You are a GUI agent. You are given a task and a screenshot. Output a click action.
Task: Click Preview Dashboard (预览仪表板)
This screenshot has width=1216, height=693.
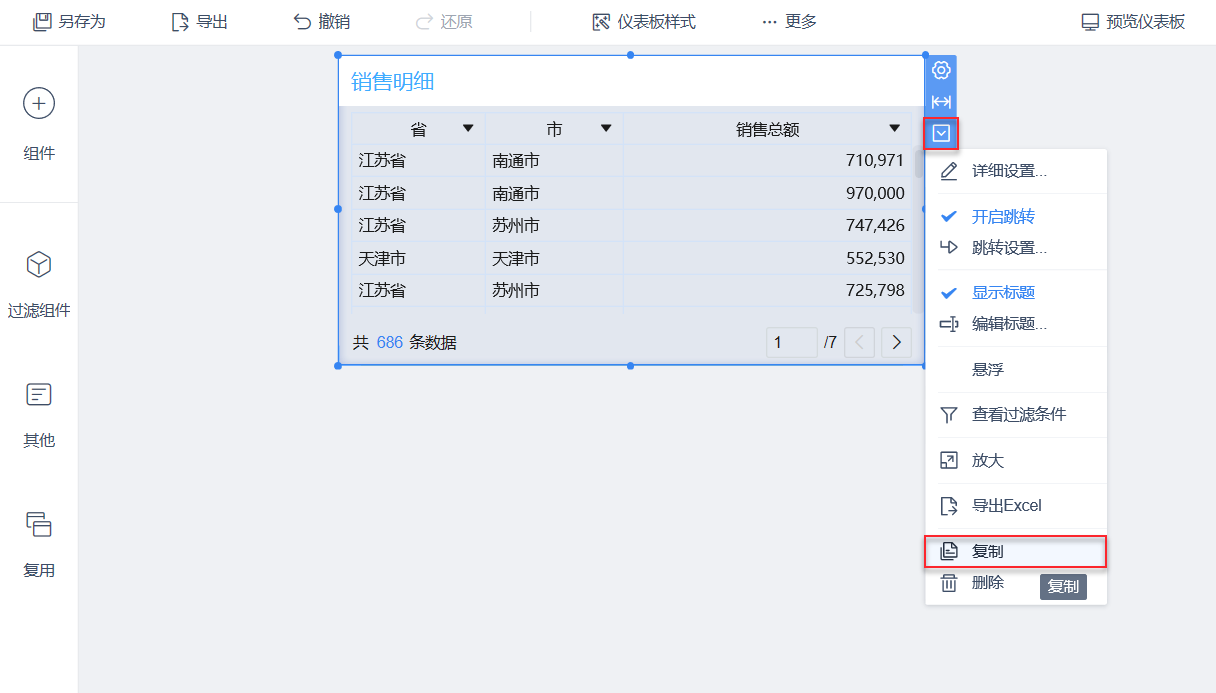point(1133,22)
